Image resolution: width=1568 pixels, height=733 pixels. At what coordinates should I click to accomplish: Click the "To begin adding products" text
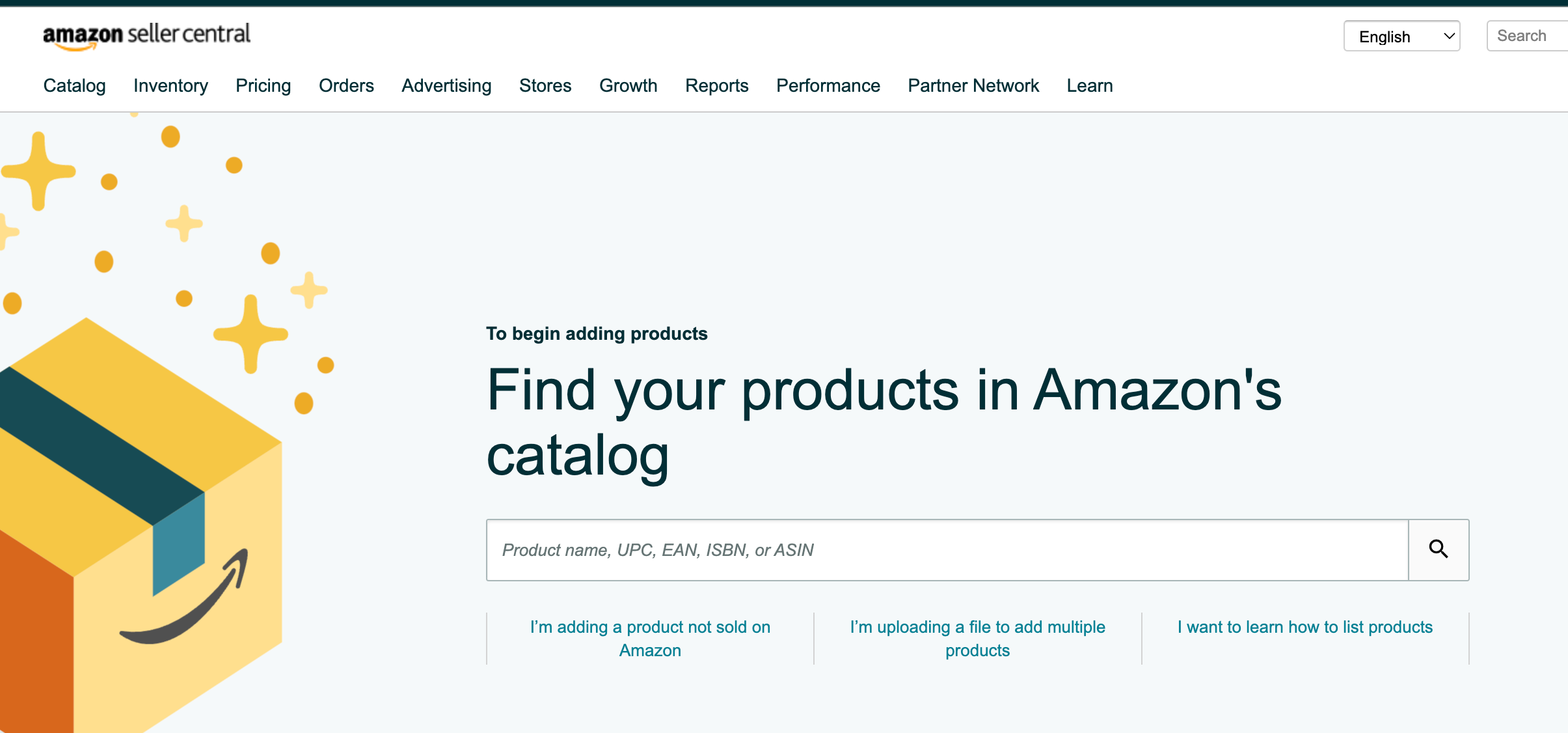point(597,333)
